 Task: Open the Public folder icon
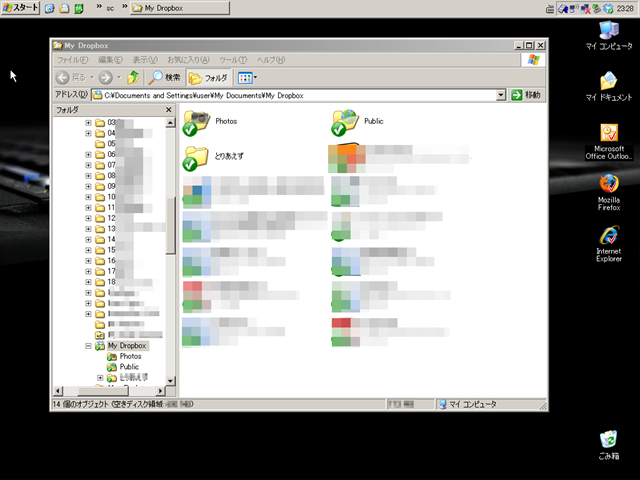345,122
